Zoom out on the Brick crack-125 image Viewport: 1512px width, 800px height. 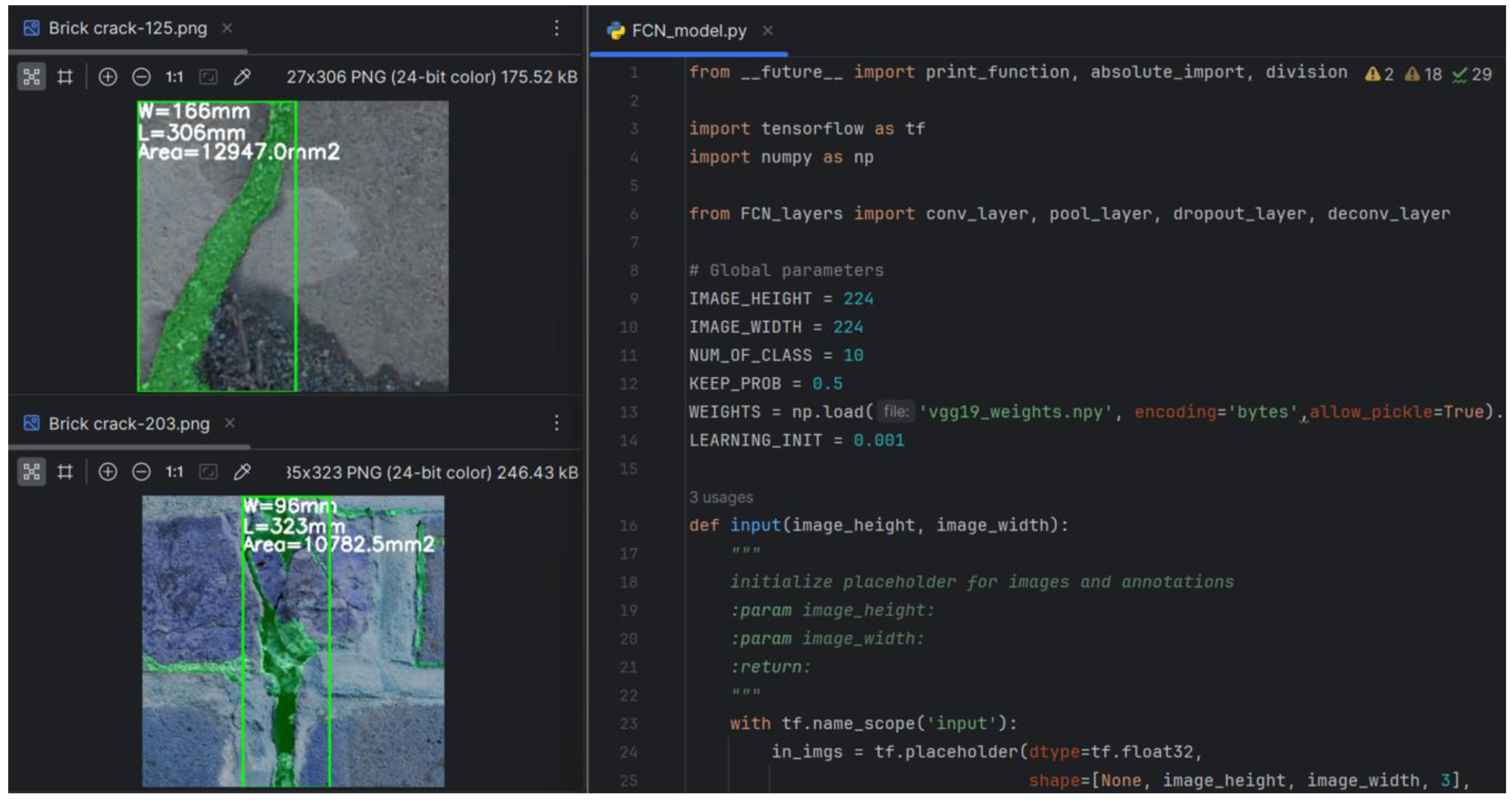tap(141, 77)
